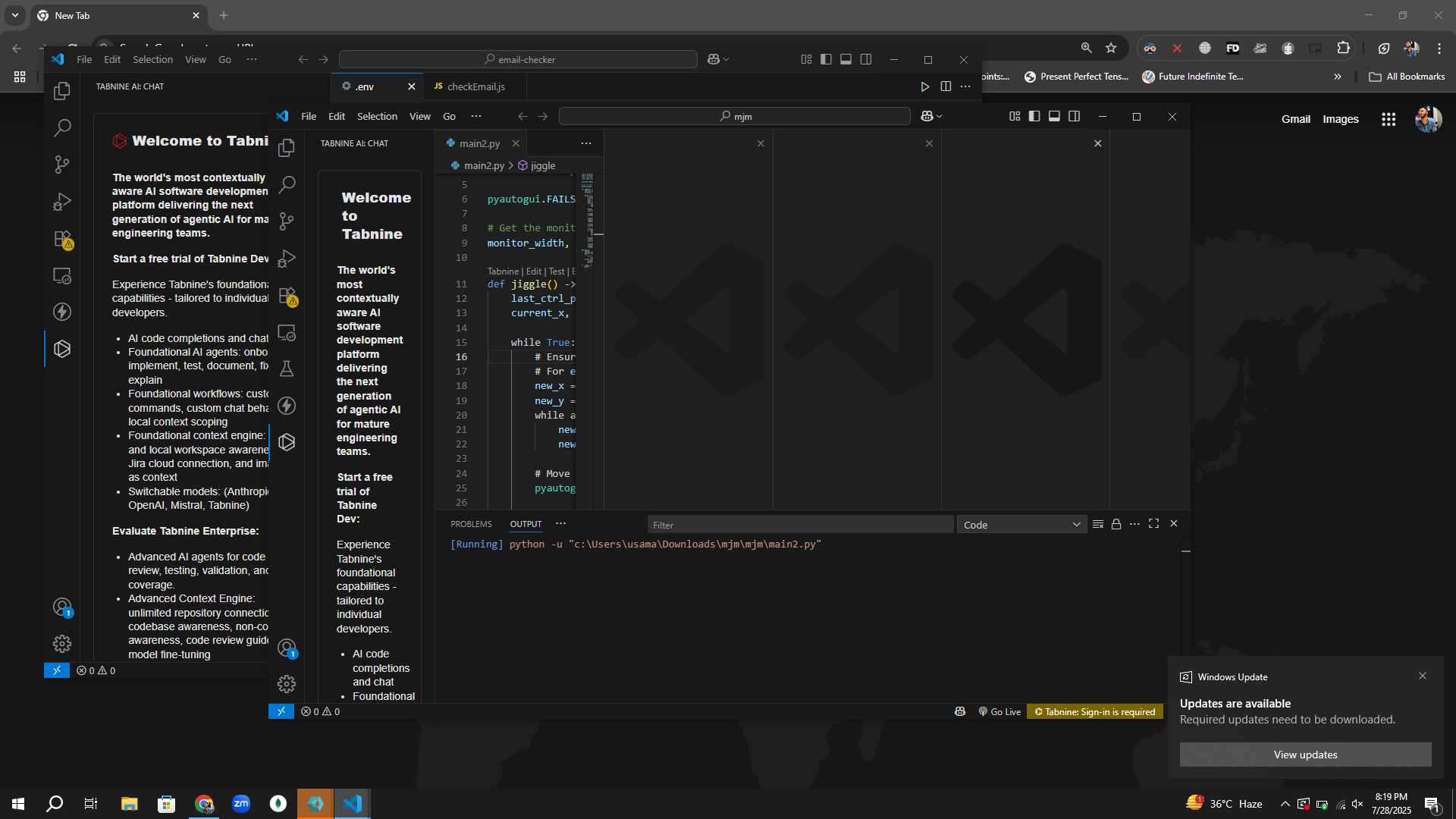Open Manage gear in the email-checker window
Viewport: 1456px width, 819px height.
click(62, 644)
